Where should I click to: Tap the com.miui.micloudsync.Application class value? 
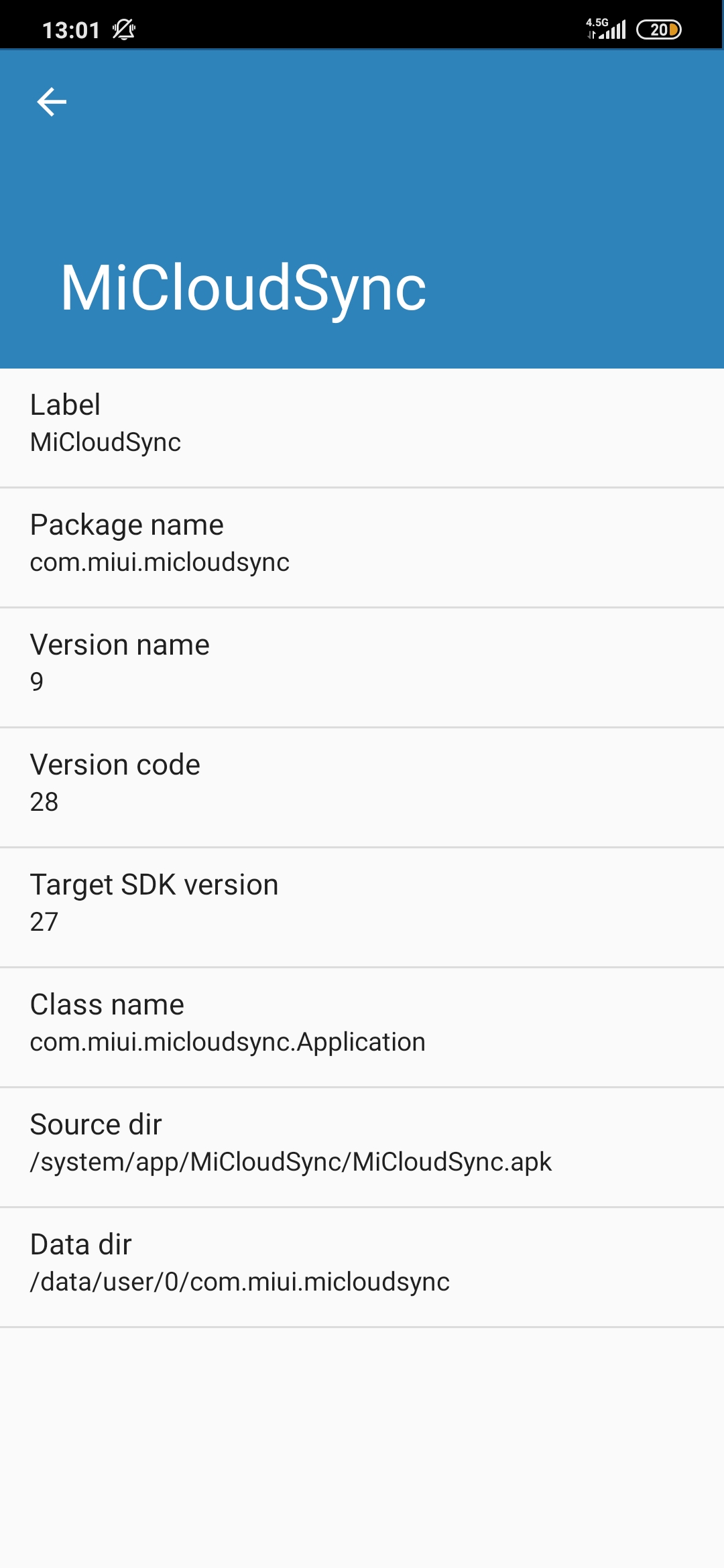[x=228, y=1042]
